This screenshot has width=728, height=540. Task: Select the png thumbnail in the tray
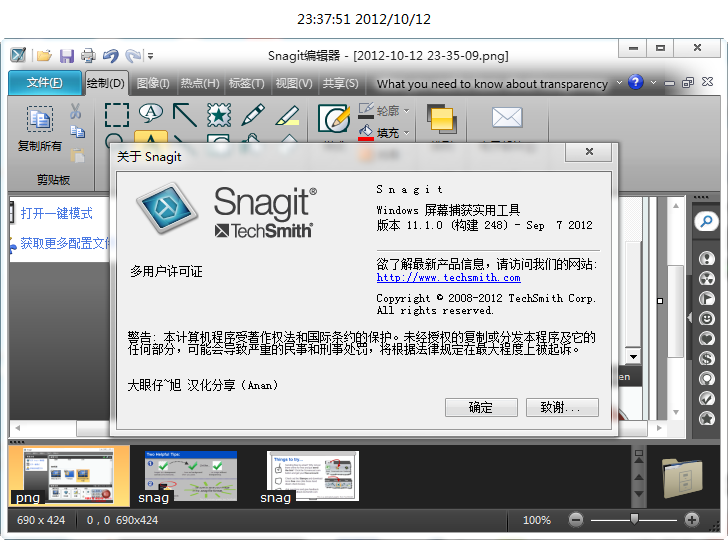[69, 476]
